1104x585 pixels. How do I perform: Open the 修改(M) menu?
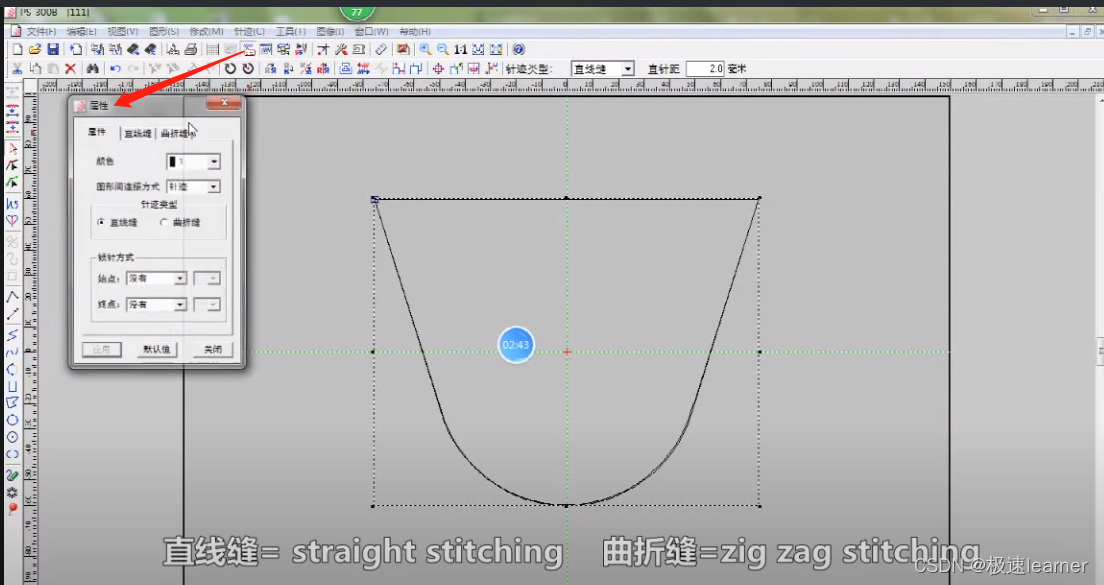coord(206,32)
